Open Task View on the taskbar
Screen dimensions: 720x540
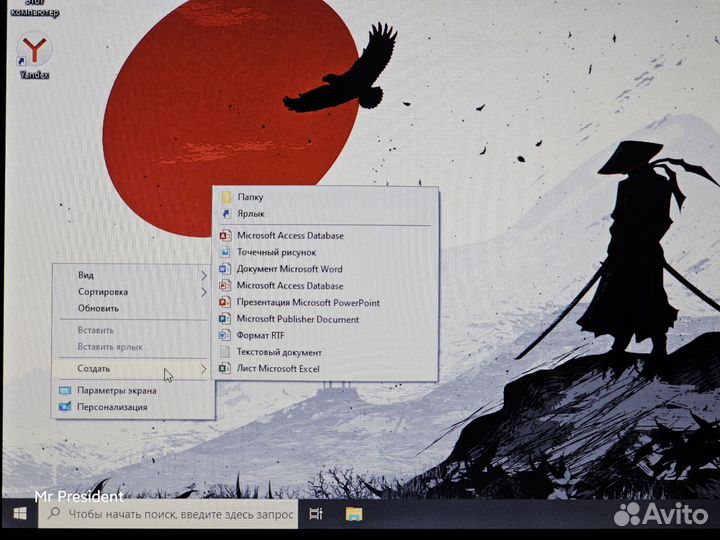coord(316,514)
